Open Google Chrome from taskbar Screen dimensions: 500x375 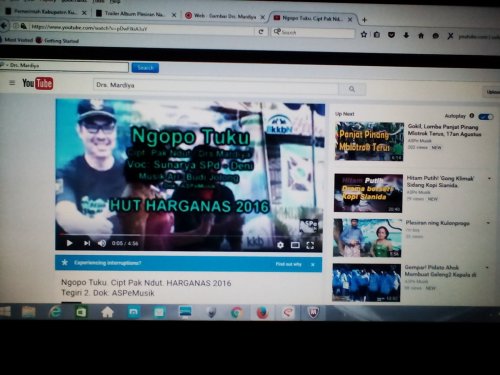pos(236,313)
